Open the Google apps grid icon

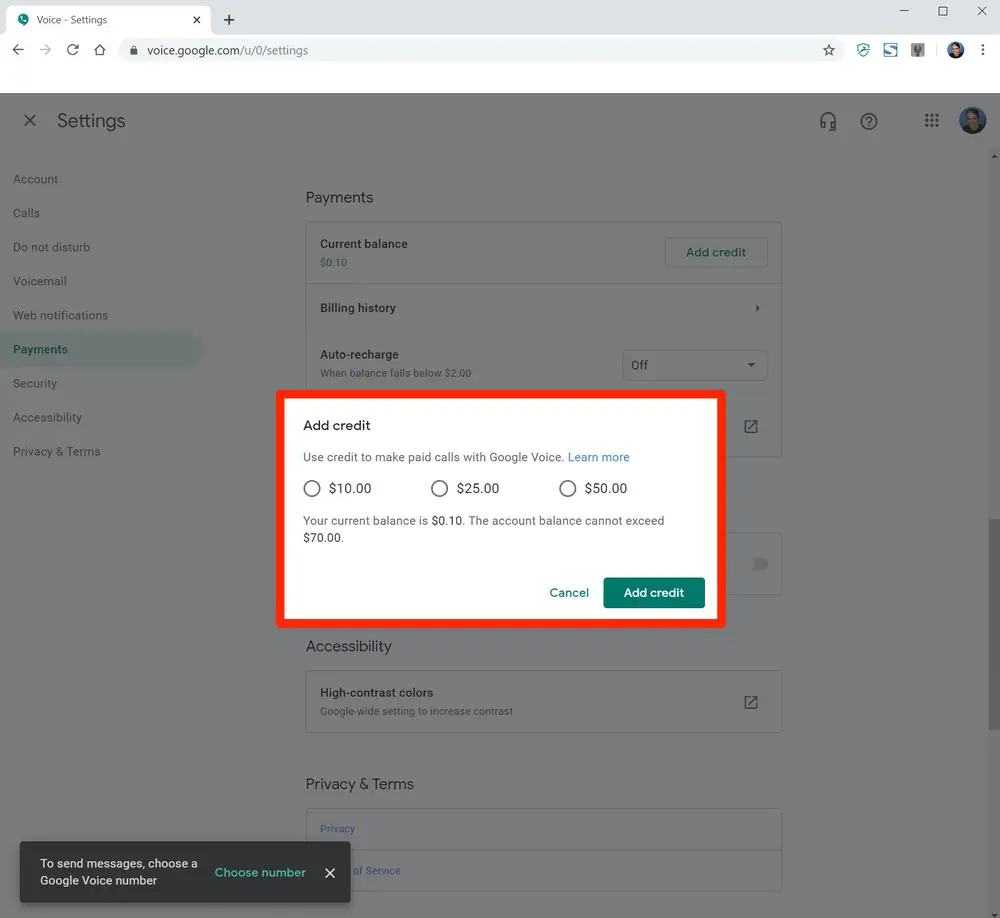click(x=931, y=121)
